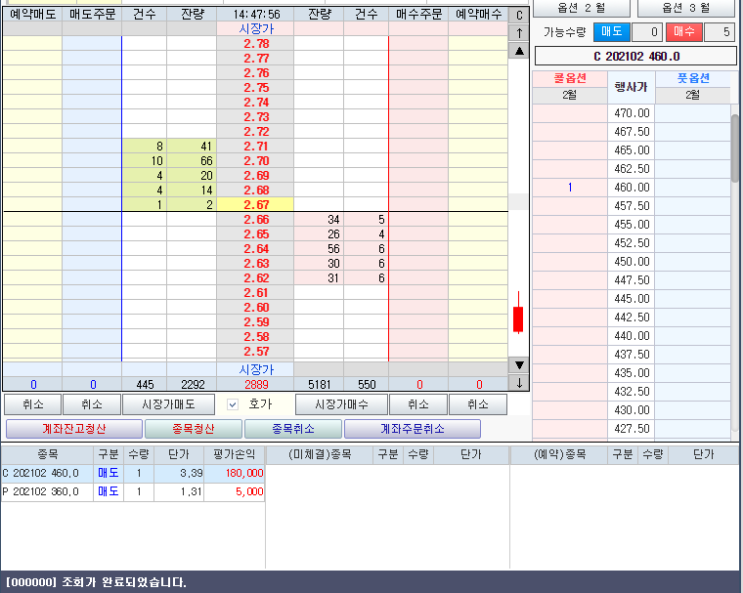
Task: Click the call option position 1 at 460.00
Action: [x=570, y=187]
